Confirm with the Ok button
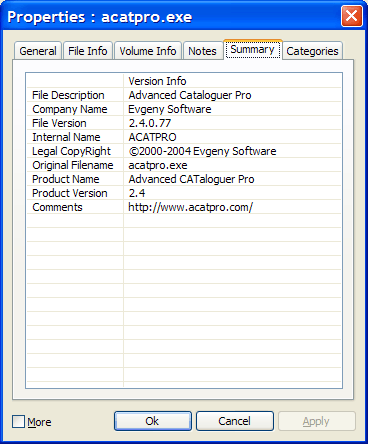Viewport: 368px width, 444px height. [153, 421]
